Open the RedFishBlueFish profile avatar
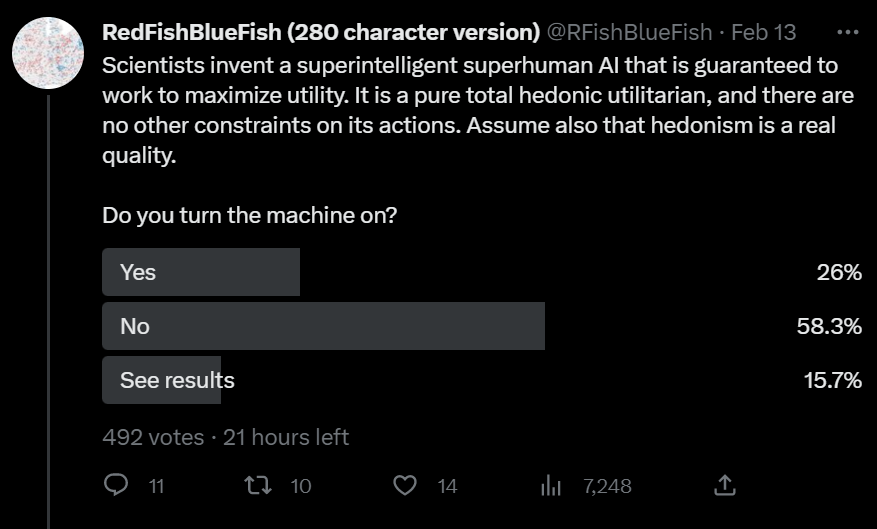 pyautogui.click(x=47, y=52)
